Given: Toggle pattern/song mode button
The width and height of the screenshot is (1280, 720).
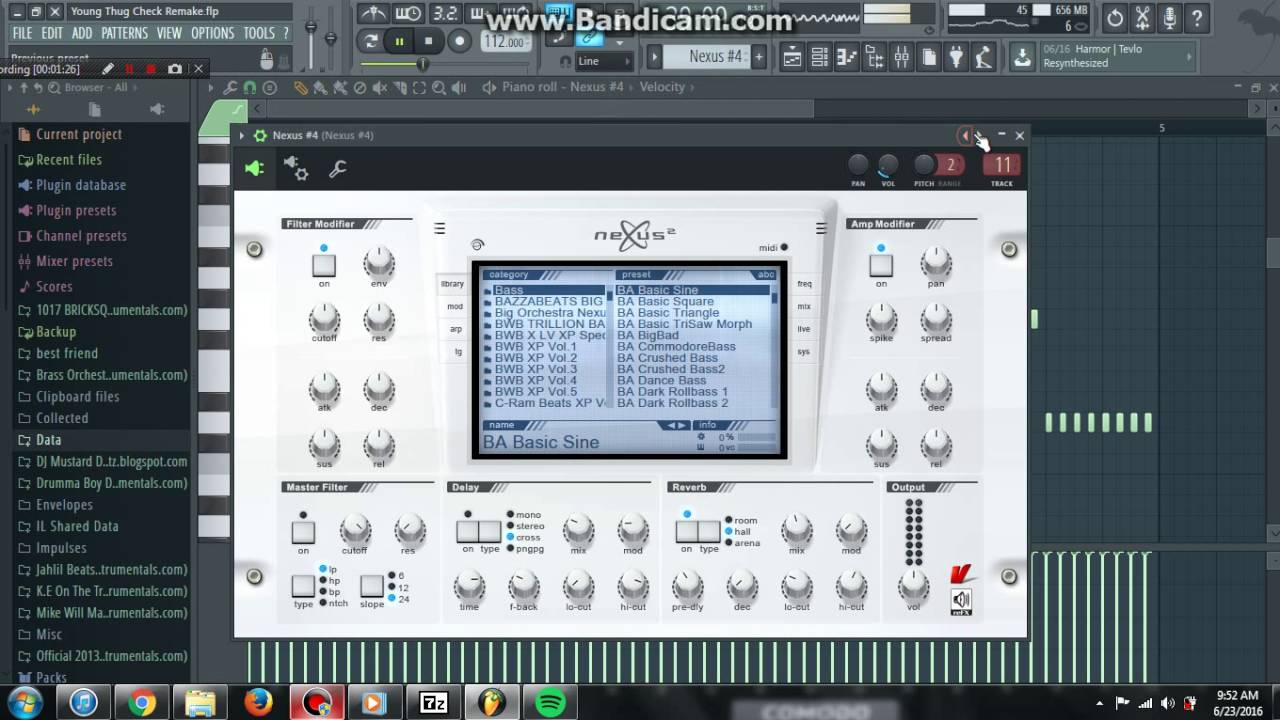Looking at the screenshot, I should pyautogui.click(x=370, y=41).
